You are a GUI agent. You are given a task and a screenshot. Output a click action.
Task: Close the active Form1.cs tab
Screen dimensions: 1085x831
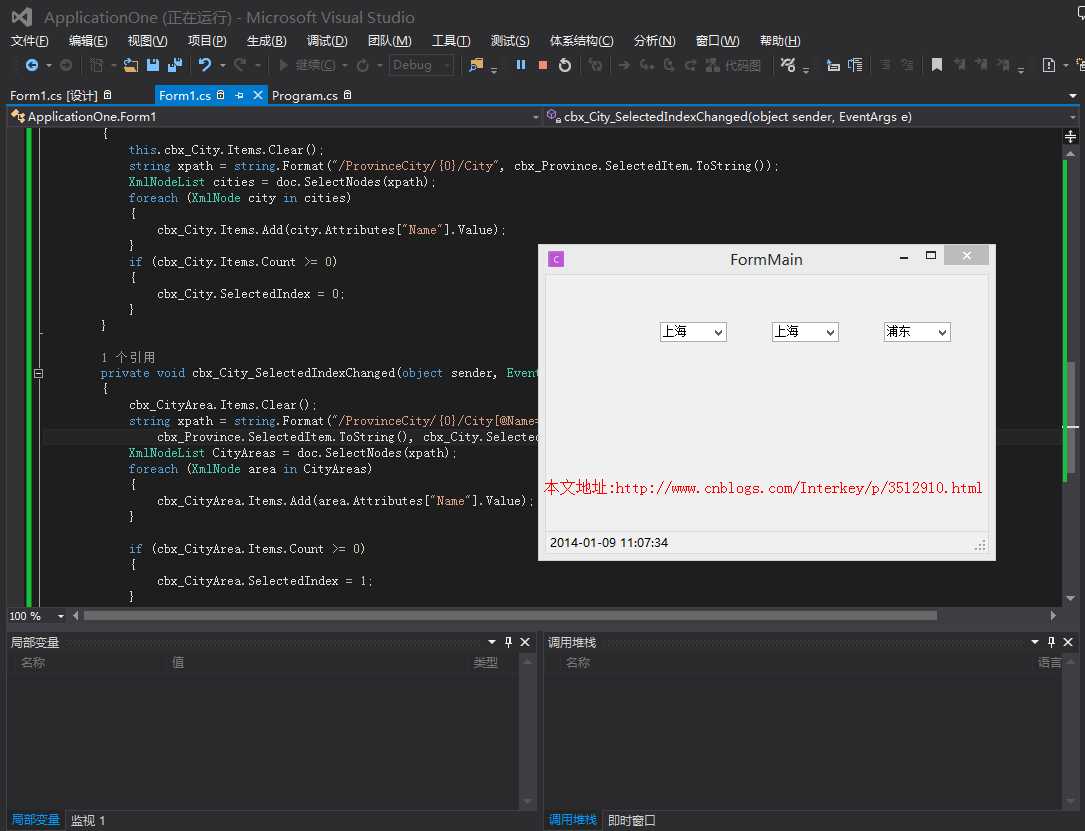[x=258, y=95]
